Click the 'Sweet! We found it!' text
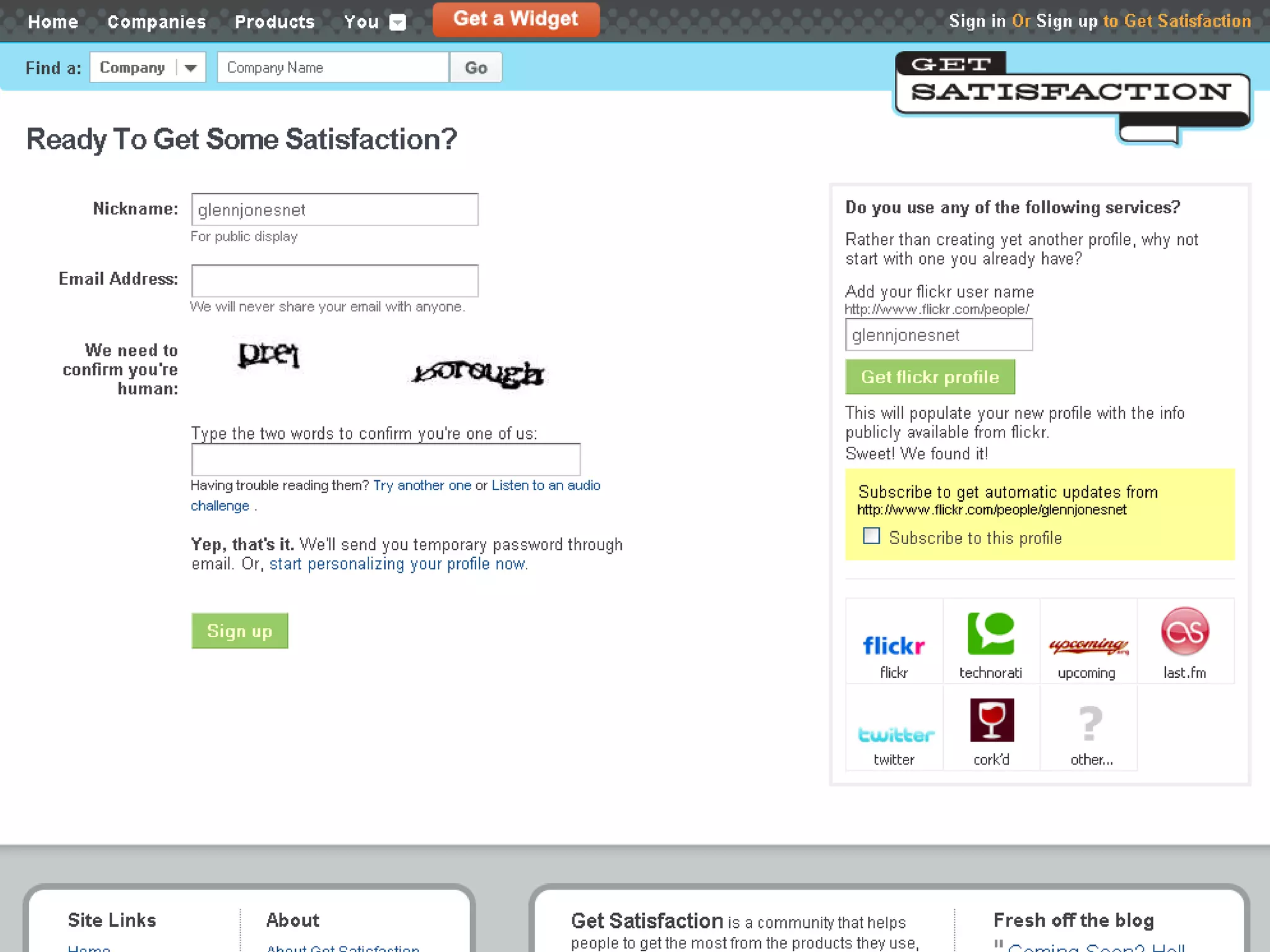1270x952 pixels. 917,454
